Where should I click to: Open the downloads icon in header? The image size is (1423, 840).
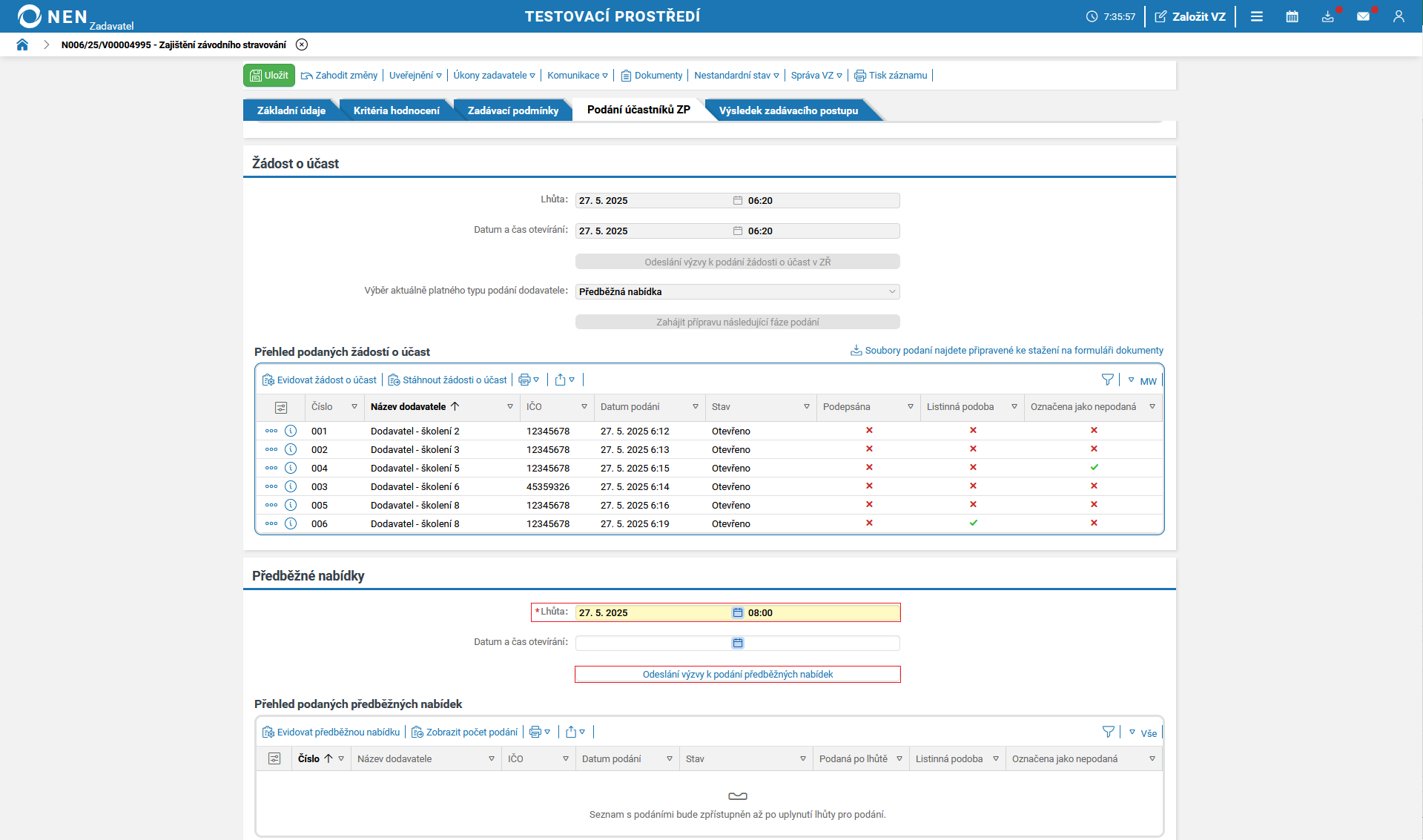(x=1327, y=16)
